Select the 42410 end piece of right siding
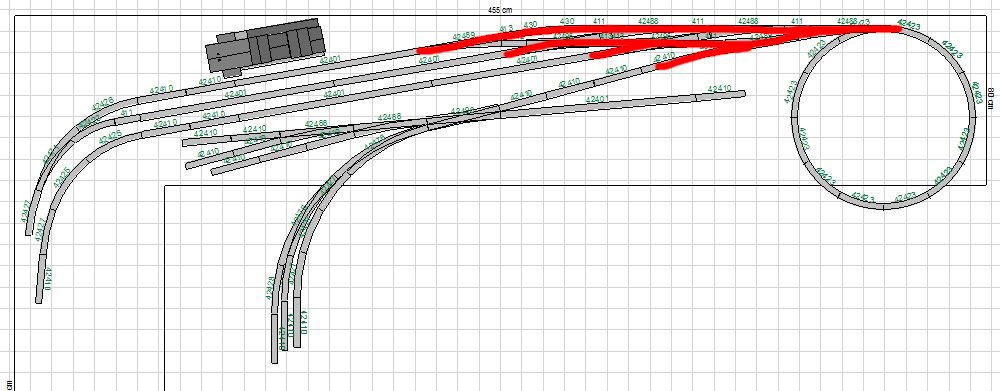The height and width of the screenshot is (391, 1000). tap(720, 94)
